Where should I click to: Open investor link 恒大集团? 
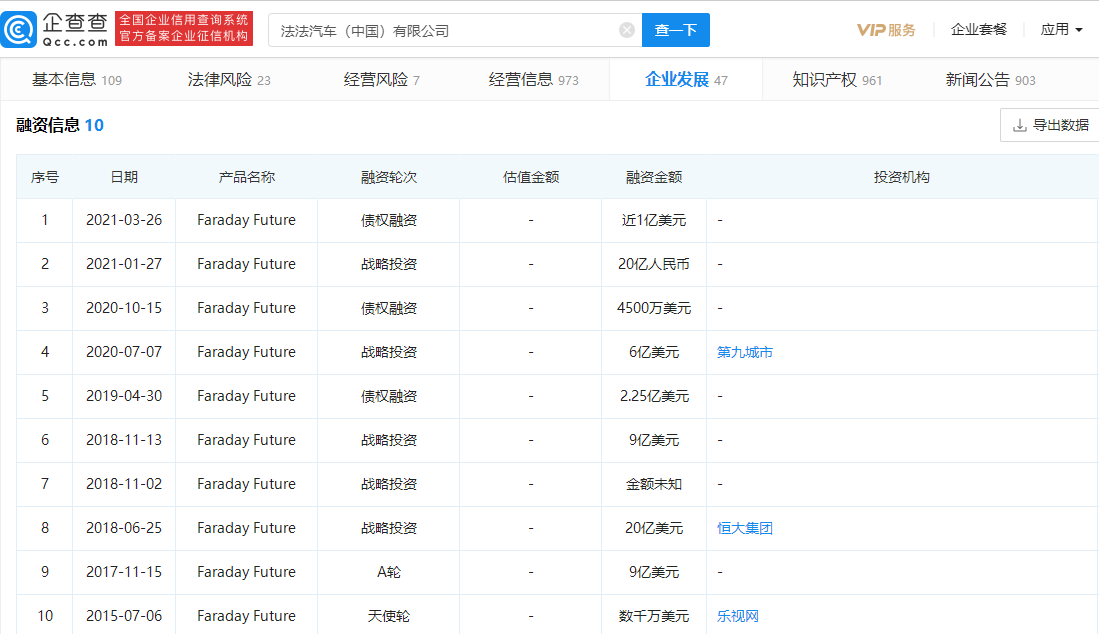click(745, 528)
